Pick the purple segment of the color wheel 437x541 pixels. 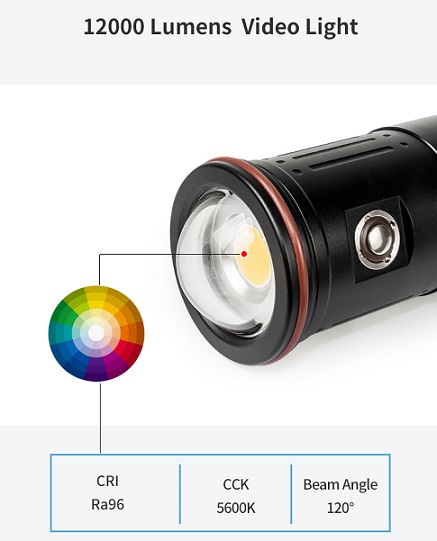[x=96, y=371]
